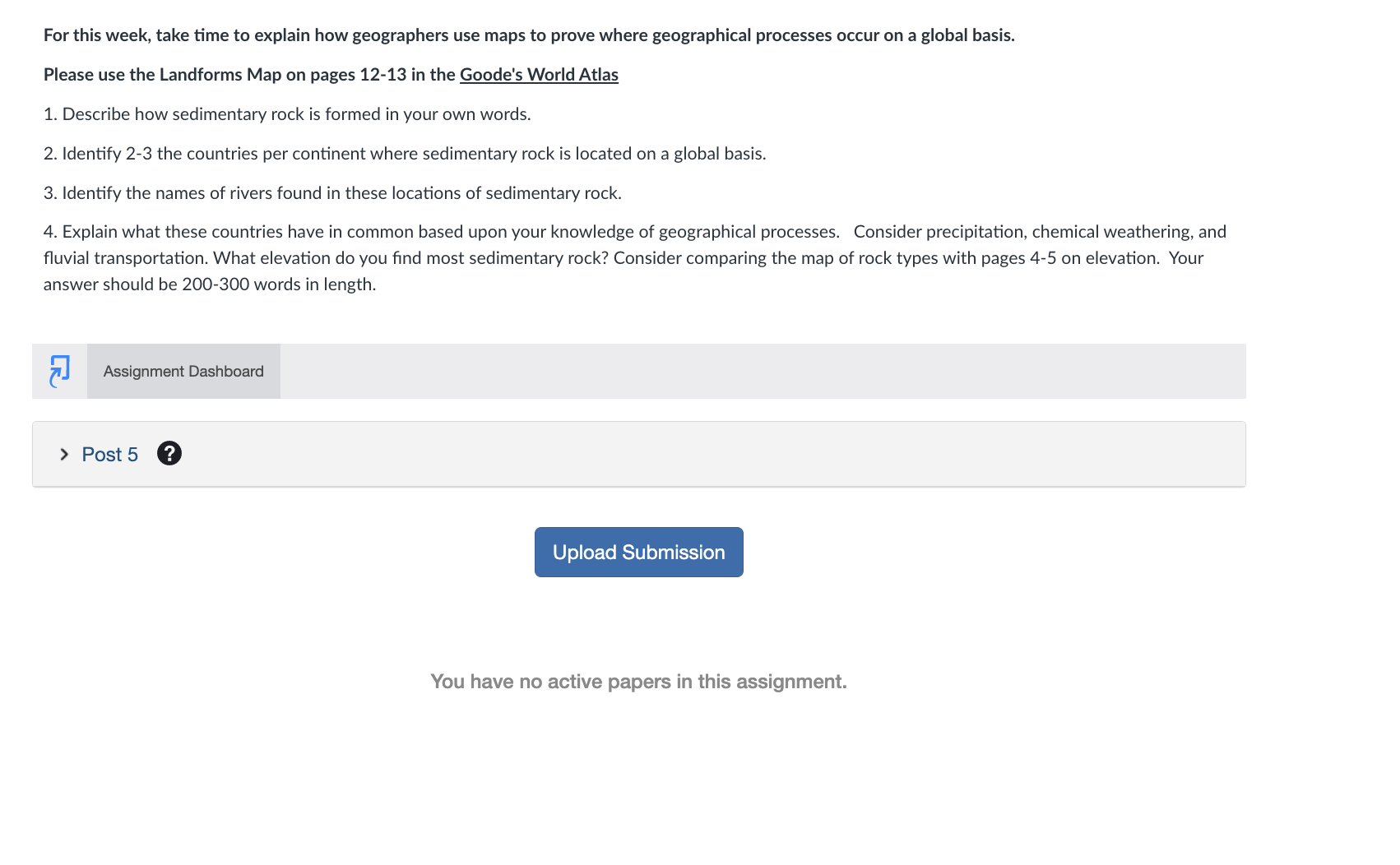Select question 1 about how sedimentary rock forms
The image size is (1400, 865).
click(x=287, y=113)
